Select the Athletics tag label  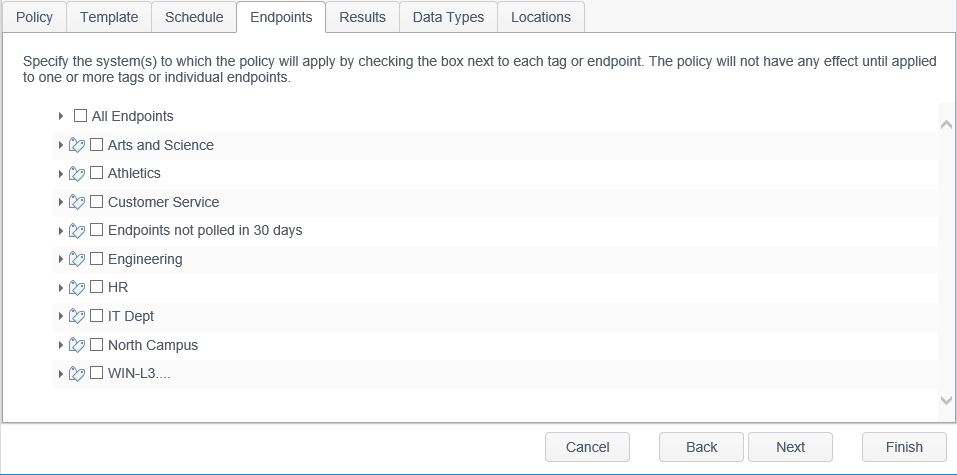134,174
